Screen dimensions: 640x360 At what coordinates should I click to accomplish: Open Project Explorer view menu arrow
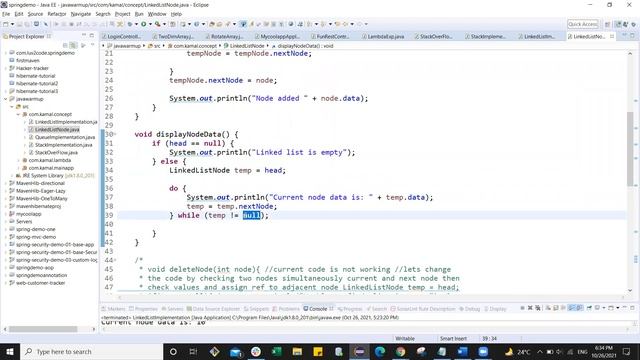click(92, 45)
